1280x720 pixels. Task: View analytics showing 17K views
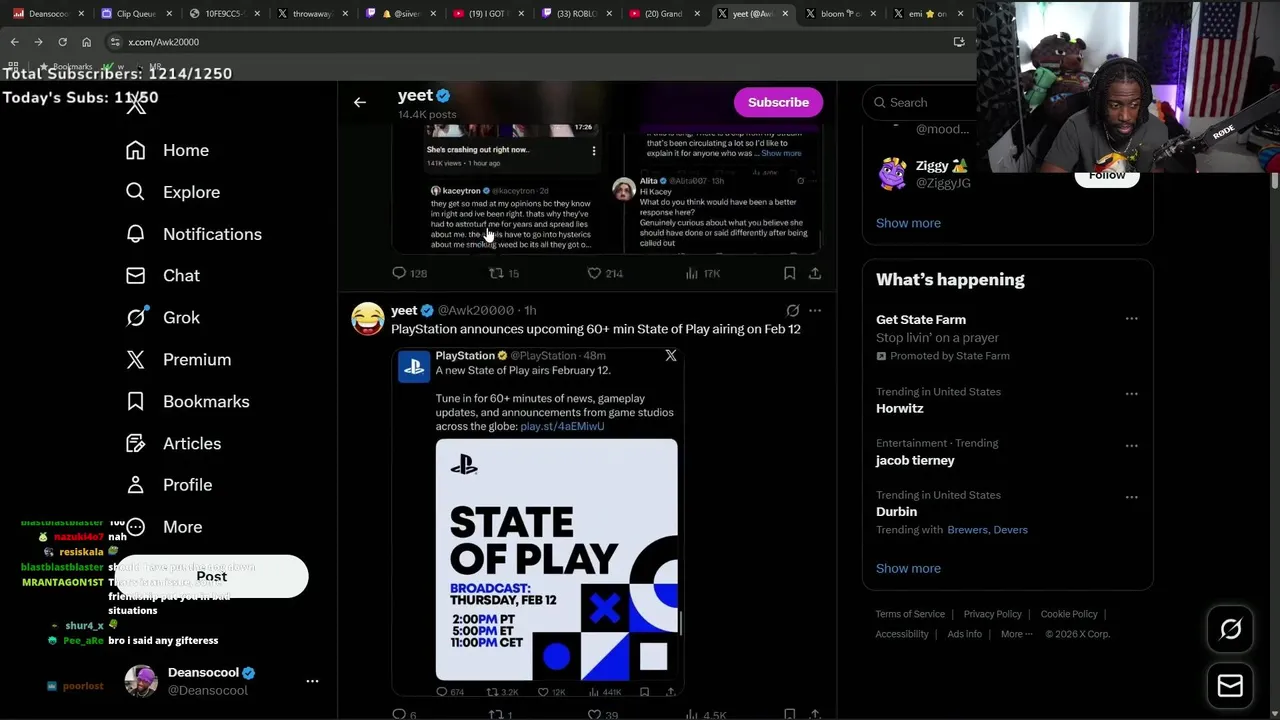click(x=701, y=273)
